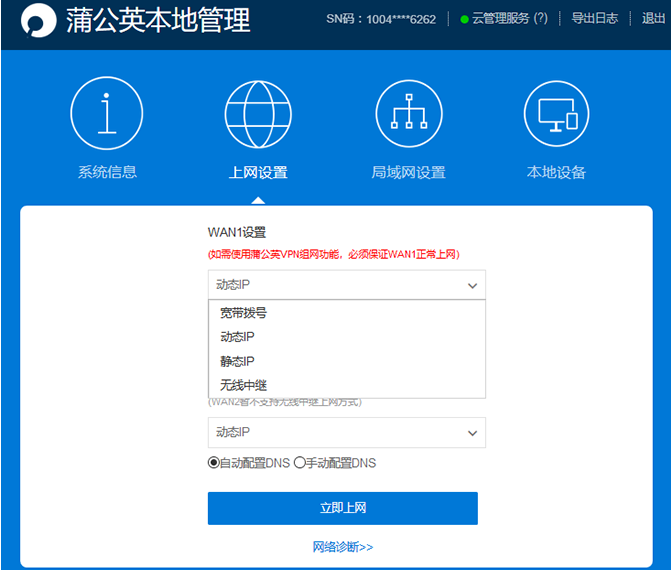
Task: Select the 本地设备 monitor icon
Action: (x=557, y=113)
